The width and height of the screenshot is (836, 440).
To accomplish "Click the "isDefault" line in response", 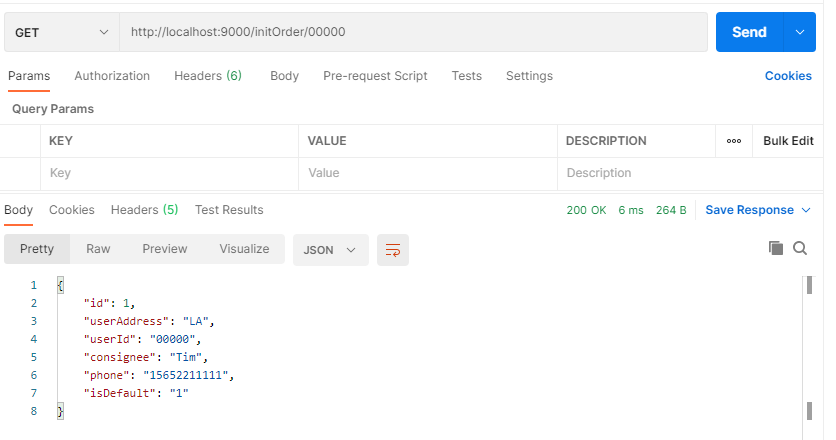I will (136, 394).
